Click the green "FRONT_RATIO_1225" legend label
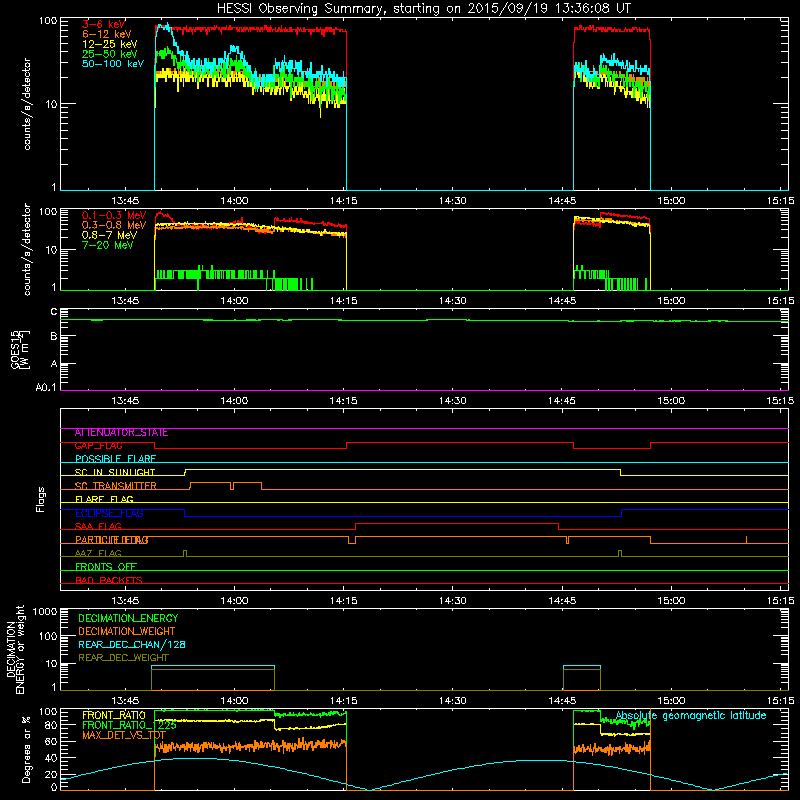Viewport: 800px width, 800px height. pos(129,725)
